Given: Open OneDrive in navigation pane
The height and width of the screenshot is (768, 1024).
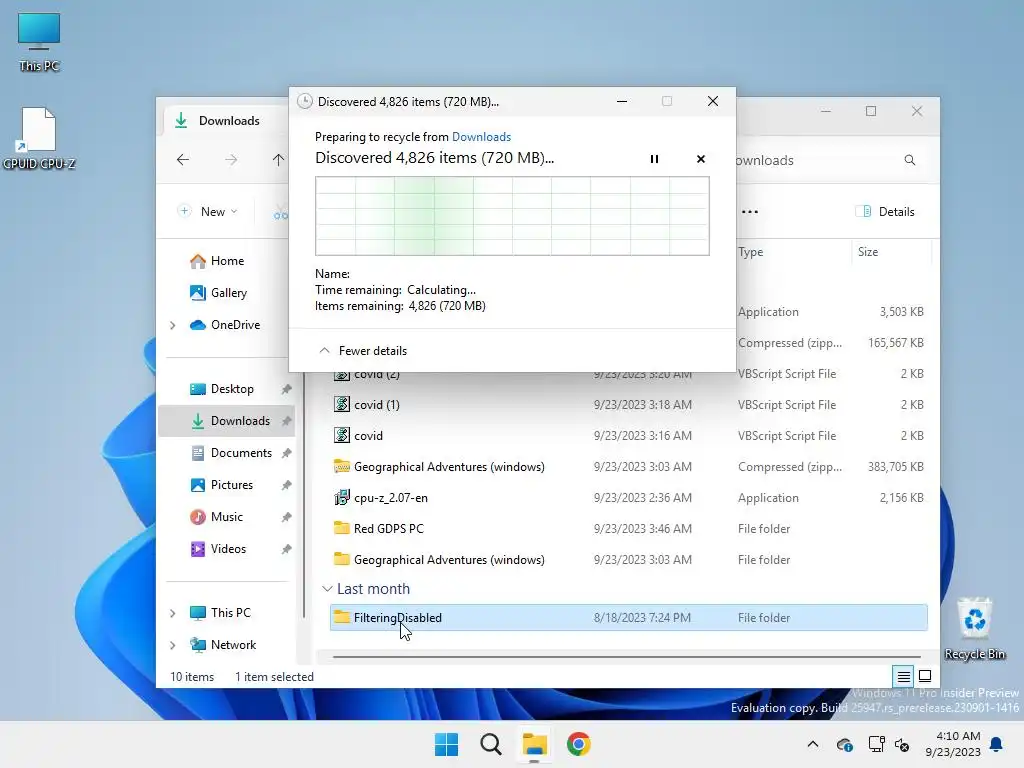Looking at the screenshot, I should tap(234, 325).
